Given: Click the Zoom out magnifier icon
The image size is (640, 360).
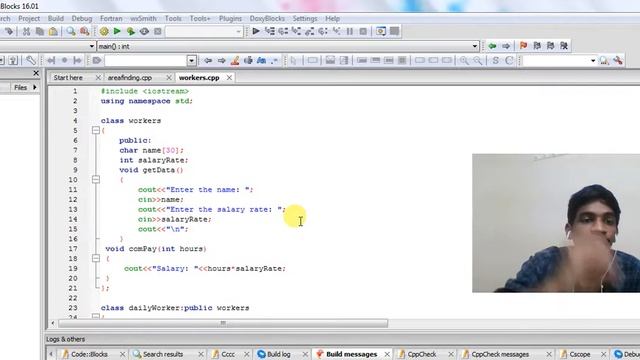Looking at the screenshot, I should coord(478,61).
